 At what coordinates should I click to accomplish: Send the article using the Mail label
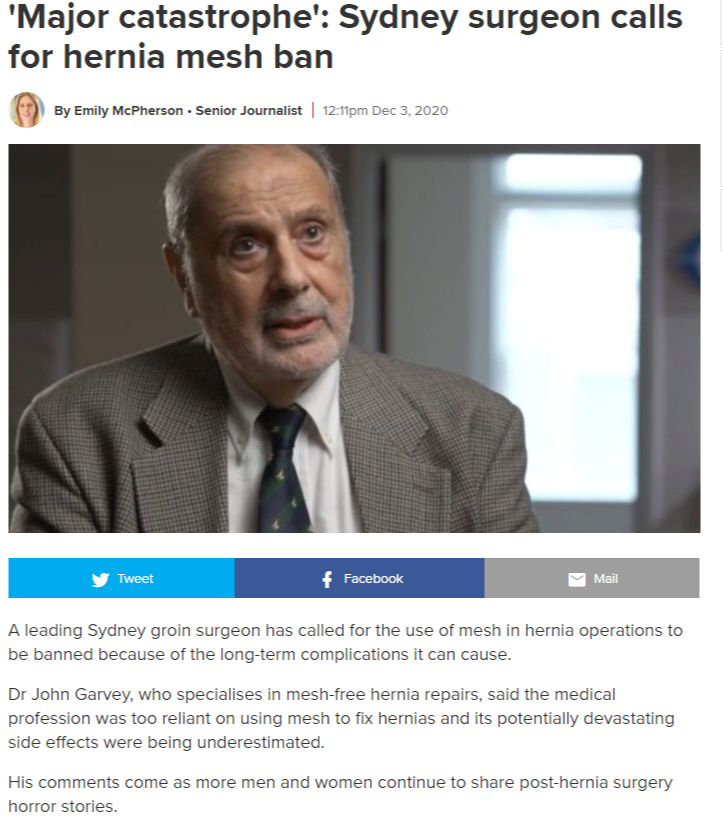coord(605,579)
